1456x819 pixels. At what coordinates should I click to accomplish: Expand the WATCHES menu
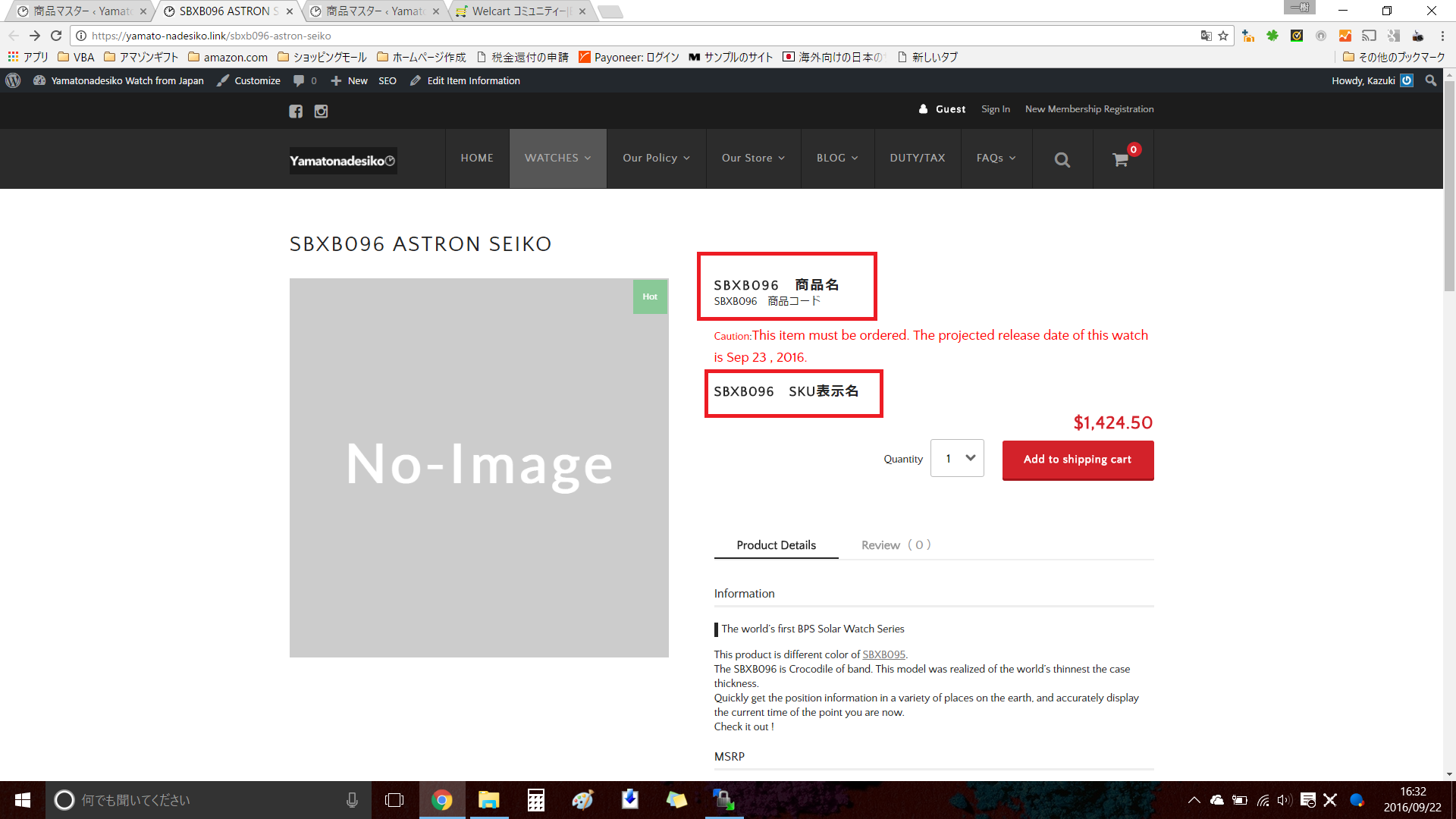click(x=558, y=158)
